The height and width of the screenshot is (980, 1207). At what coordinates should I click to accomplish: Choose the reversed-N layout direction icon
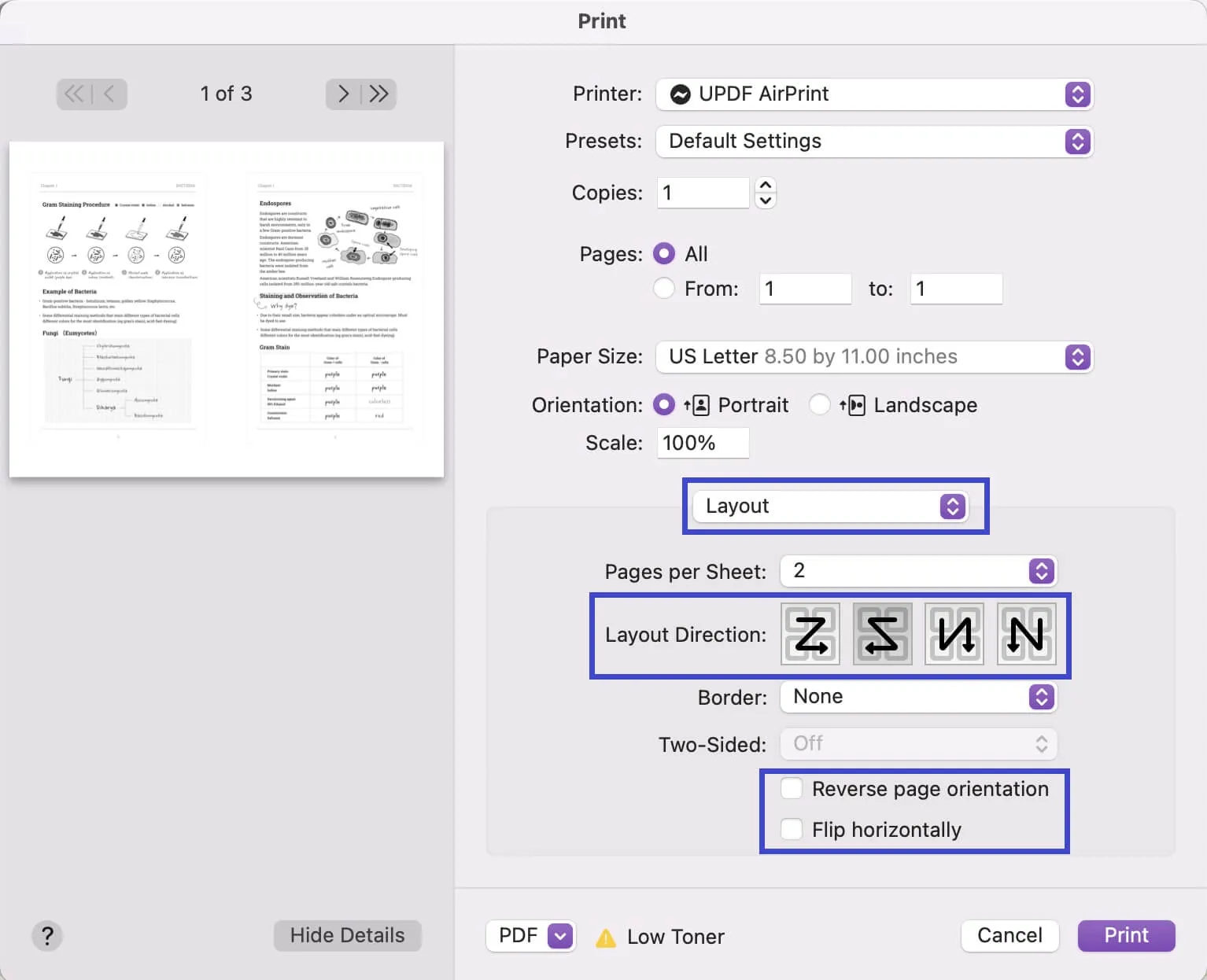click(x=954, y=634)
